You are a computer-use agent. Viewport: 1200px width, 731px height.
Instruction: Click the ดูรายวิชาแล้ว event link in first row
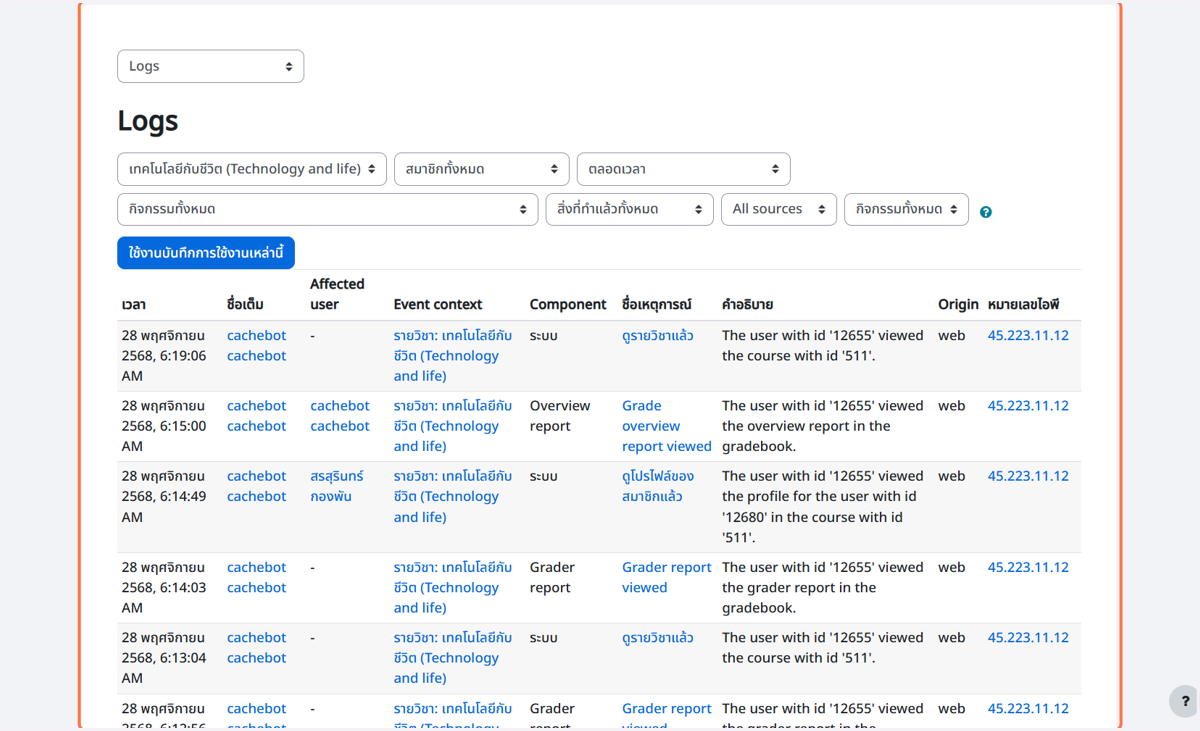tap(658, 335)
